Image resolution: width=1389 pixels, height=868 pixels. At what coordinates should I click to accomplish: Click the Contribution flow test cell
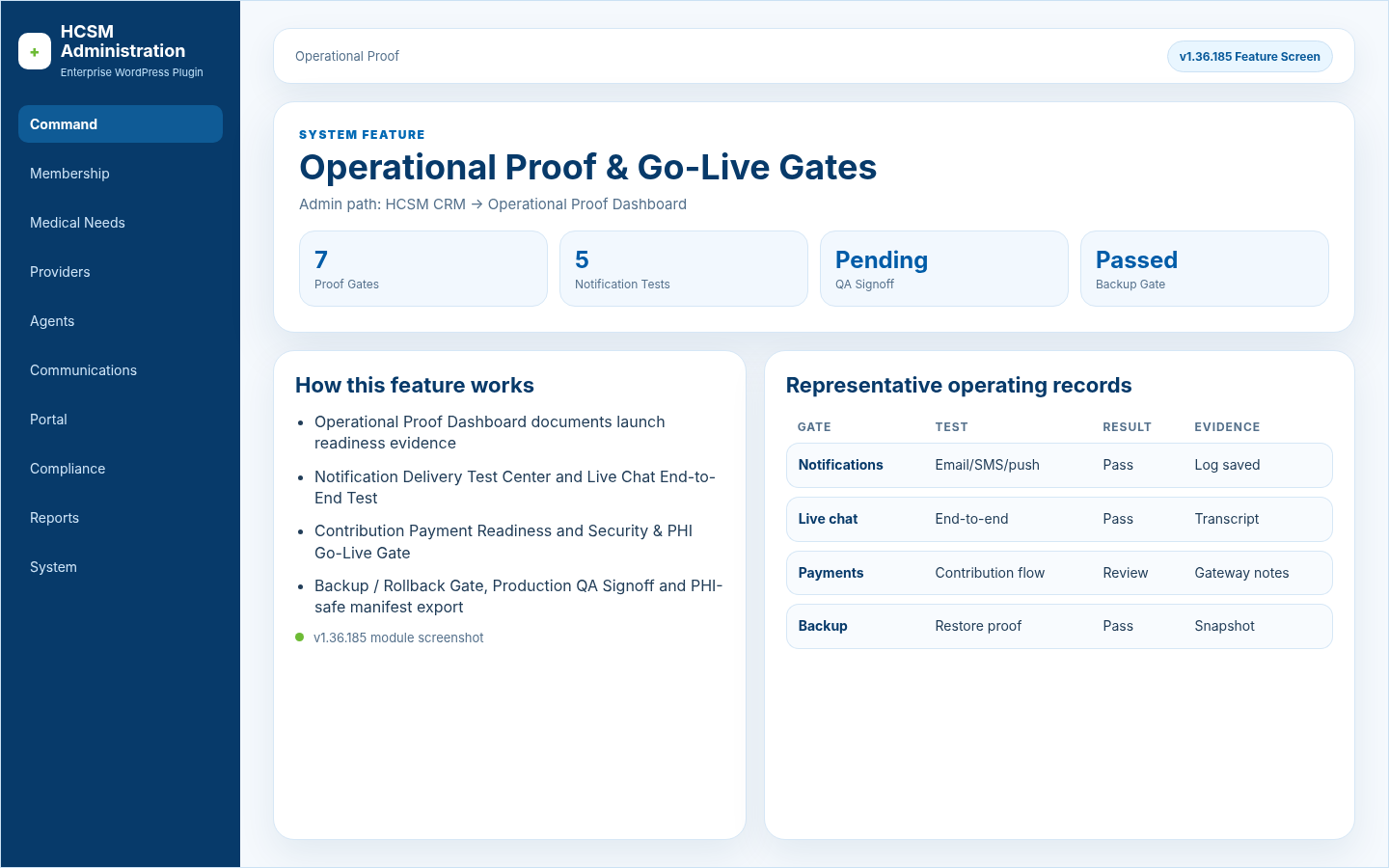tap(990, 573)
